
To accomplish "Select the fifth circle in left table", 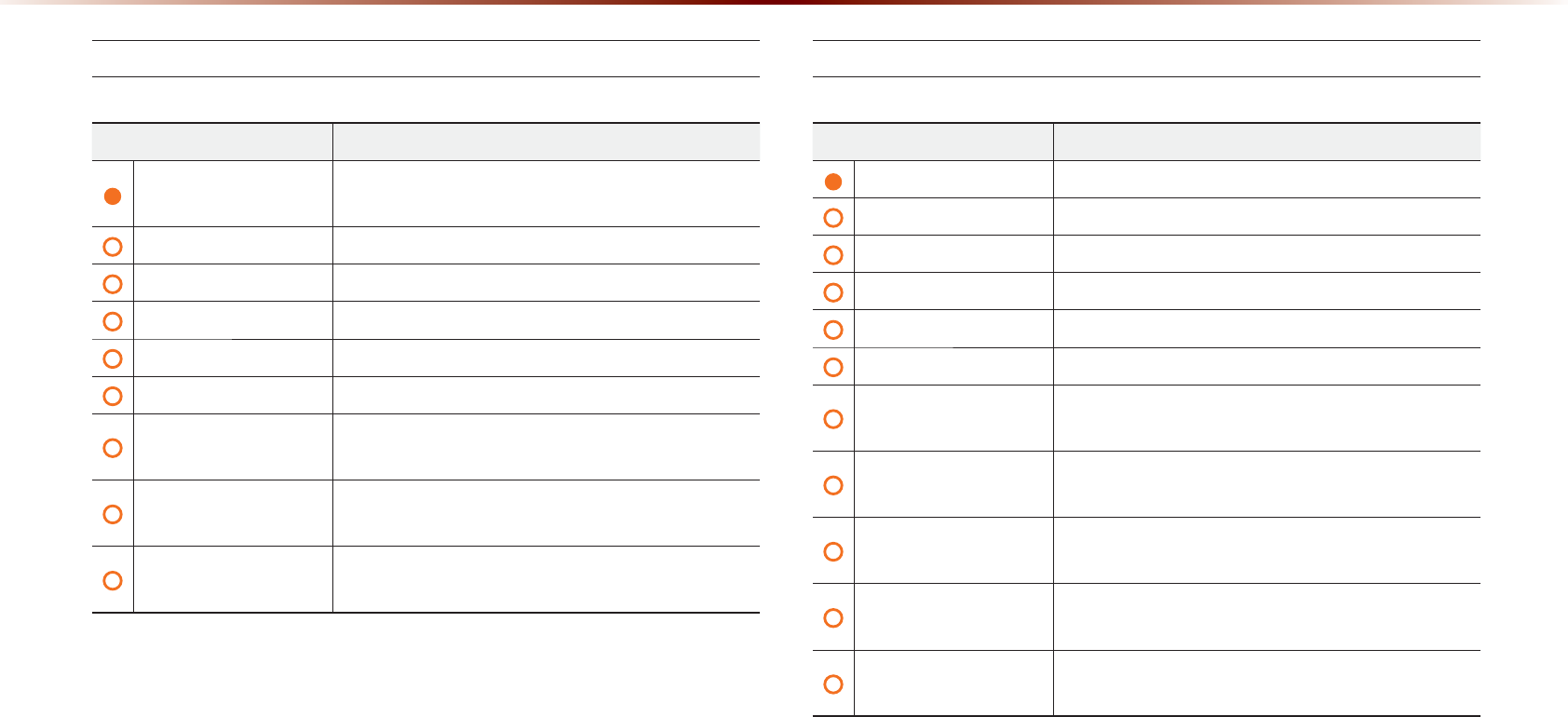I will click(113, 358).
